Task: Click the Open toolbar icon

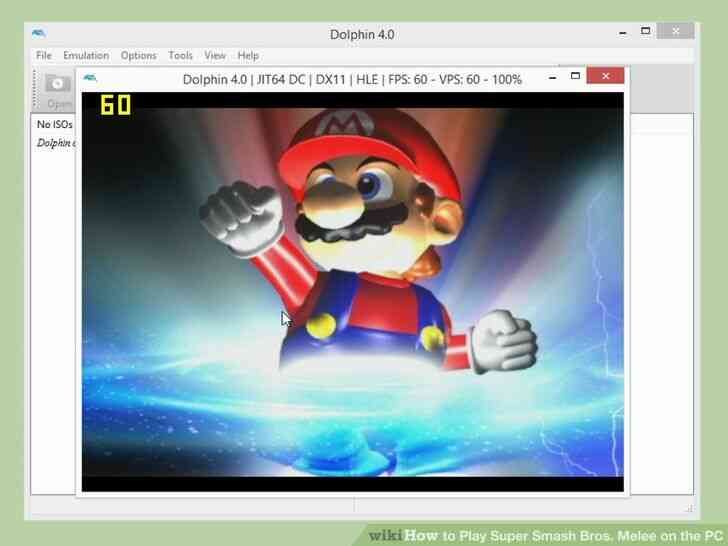Action: pos(58,91)
